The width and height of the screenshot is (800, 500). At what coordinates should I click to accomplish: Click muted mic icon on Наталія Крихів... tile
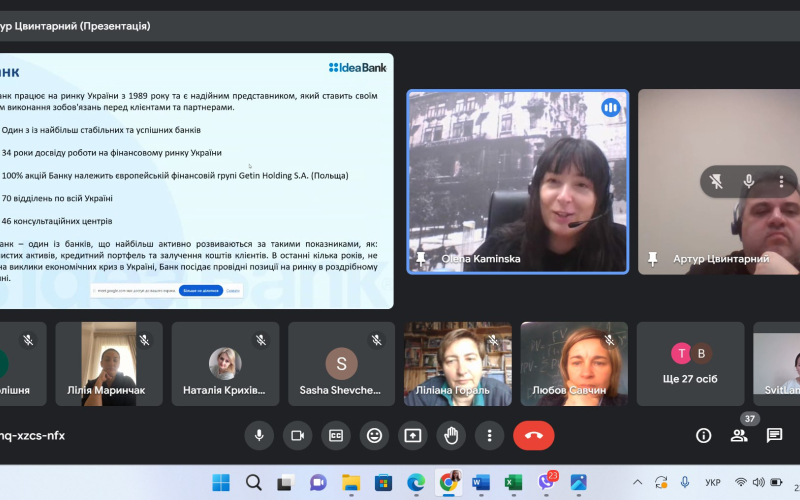261,340
